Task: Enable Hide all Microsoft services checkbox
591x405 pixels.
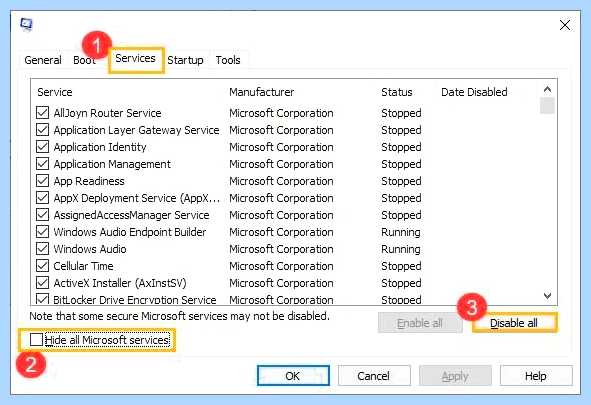Action: pos(36,339)
